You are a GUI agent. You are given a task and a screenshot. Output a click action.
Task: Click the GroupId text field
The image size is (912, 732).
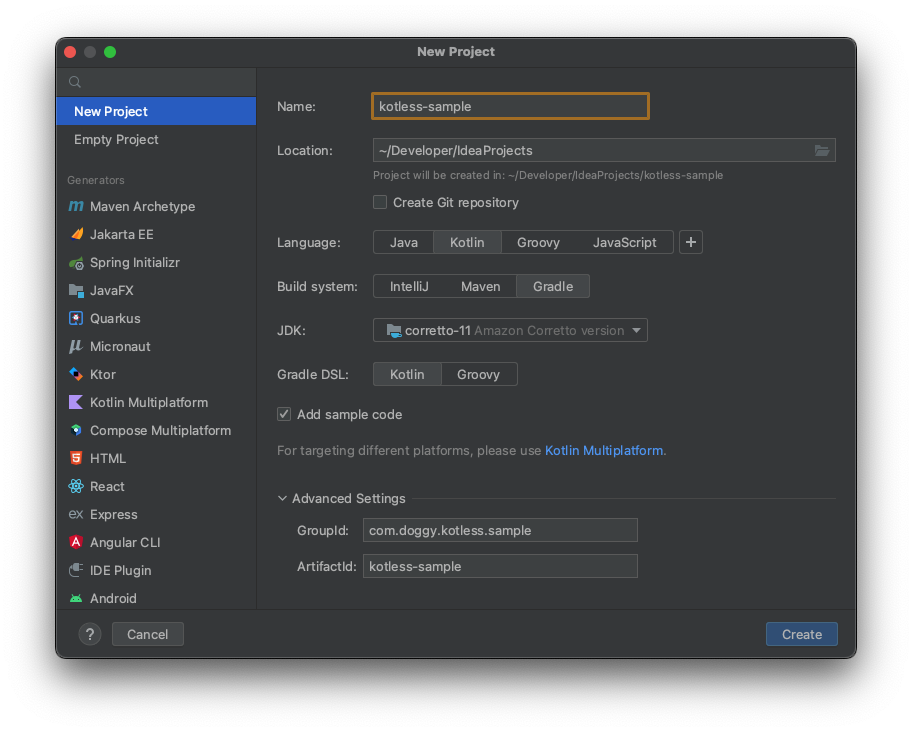500,531
